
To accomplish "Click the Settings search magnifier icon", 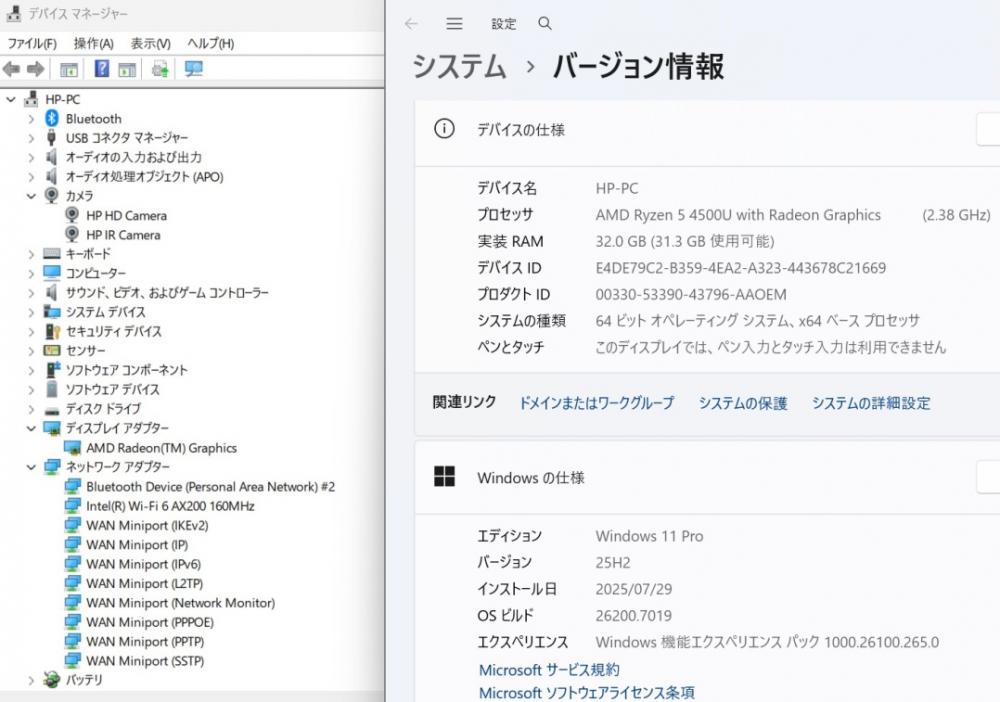I will point(545,24).
